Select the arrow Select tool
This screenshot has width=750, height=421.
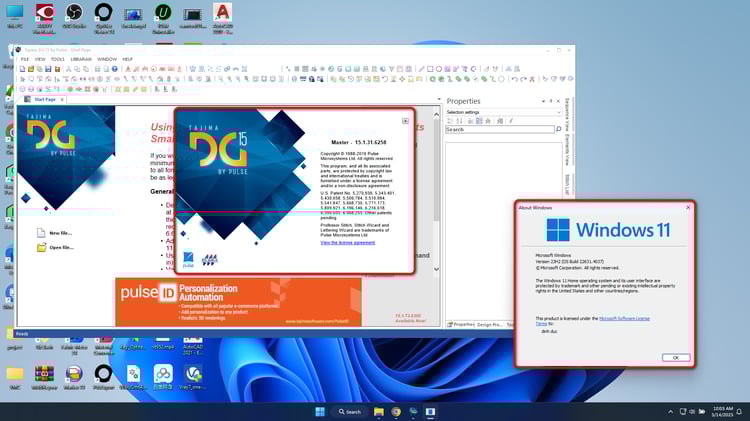pos(22,79)
